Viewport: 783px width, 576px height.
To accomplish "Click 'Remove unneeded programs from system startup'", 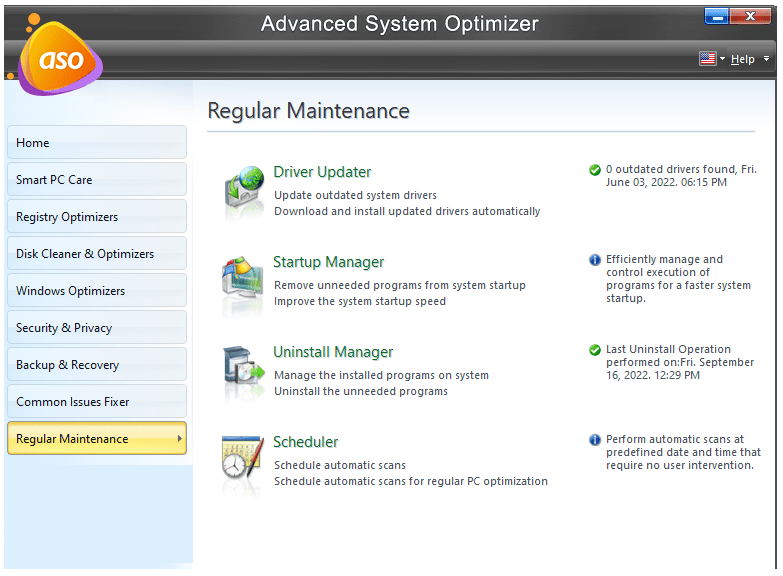I will click(x=399, y=285).
